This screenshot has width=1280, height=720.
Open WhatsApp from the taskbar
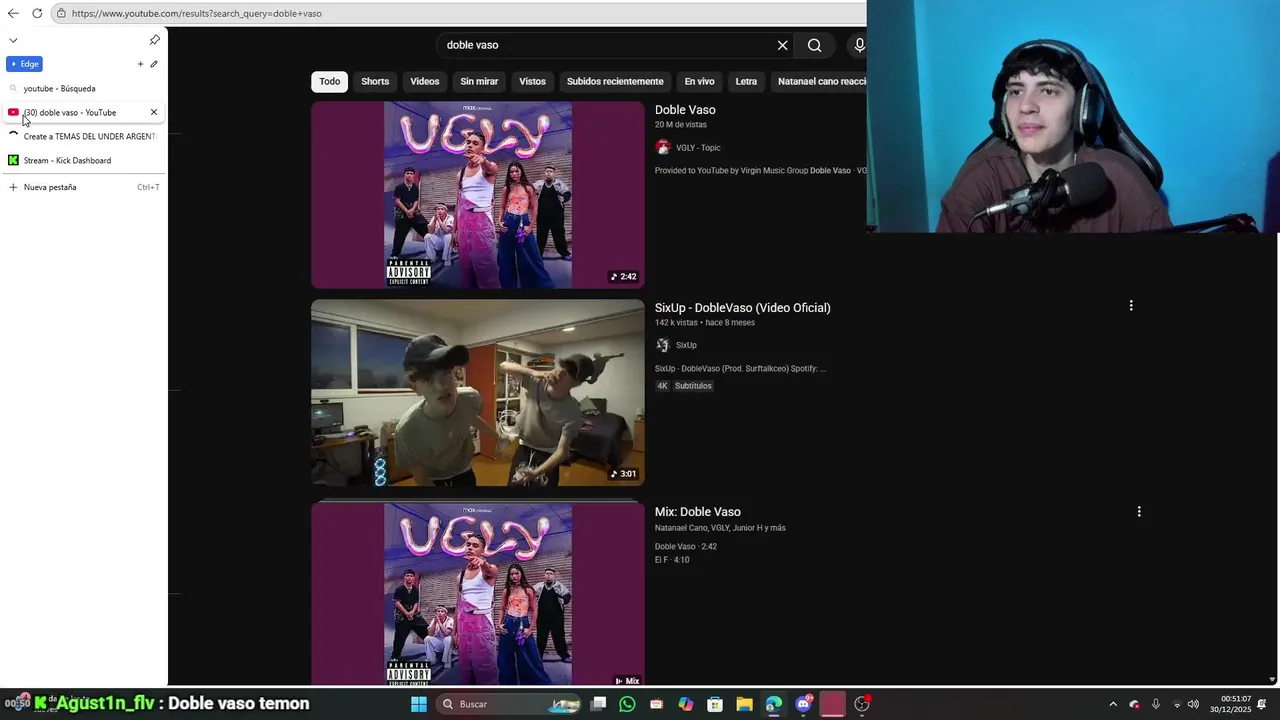coord(627,704)
